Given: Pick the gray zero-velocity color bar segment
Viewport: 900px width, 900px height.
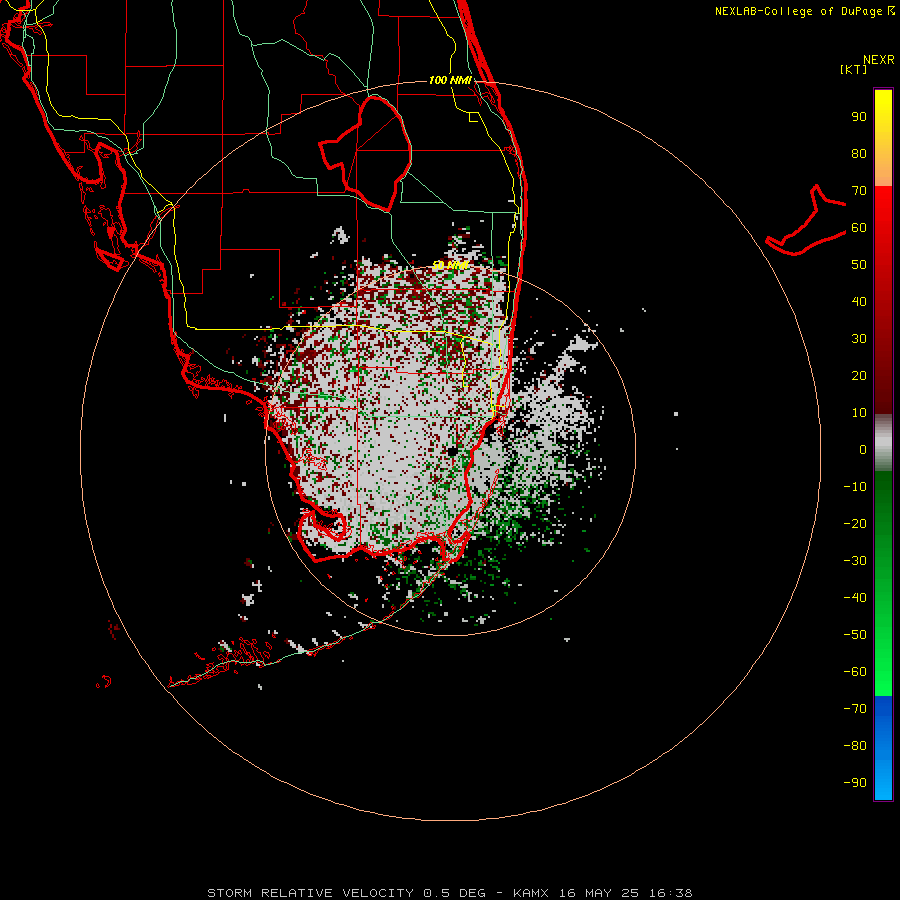Looking at the screenshot, I should [883, 443].
